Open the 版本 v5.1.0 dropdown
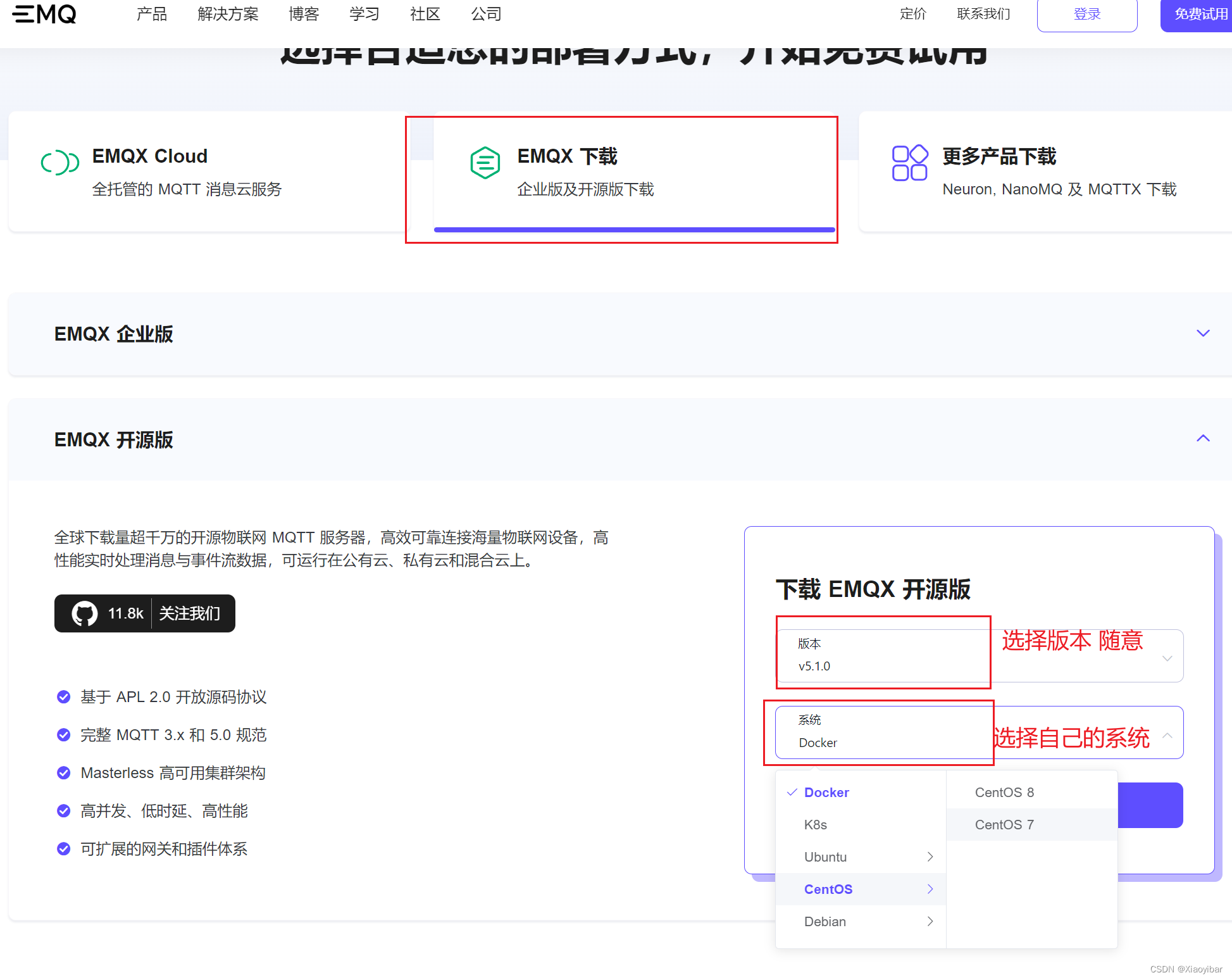The height and width of the screenshot is (980, 1232). 980,656
